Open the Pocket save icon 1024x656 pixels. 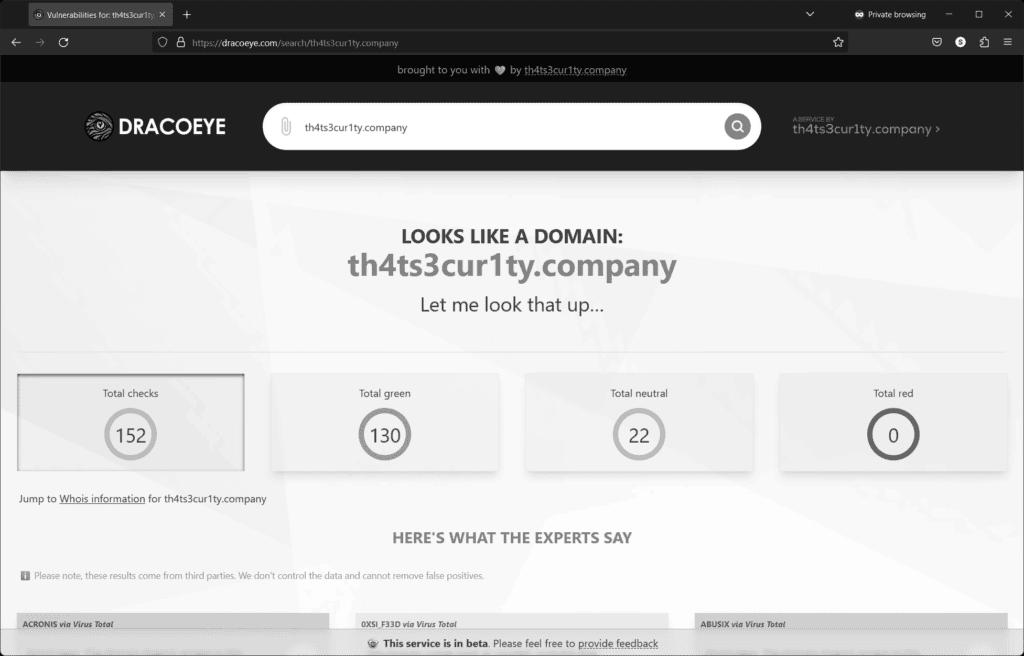coord(936,42)
